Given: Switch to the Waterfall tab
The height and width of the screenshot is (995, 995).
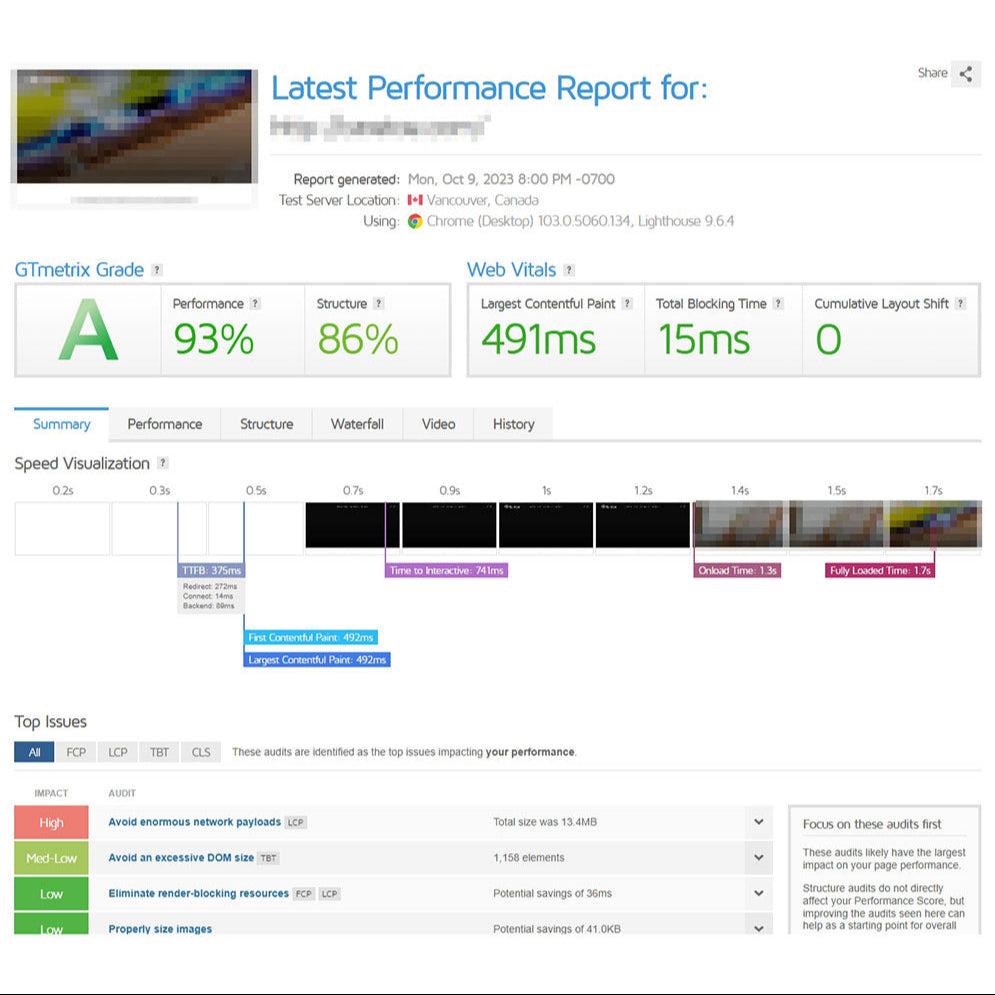Looking at the screenshot, I should point(357,424).
